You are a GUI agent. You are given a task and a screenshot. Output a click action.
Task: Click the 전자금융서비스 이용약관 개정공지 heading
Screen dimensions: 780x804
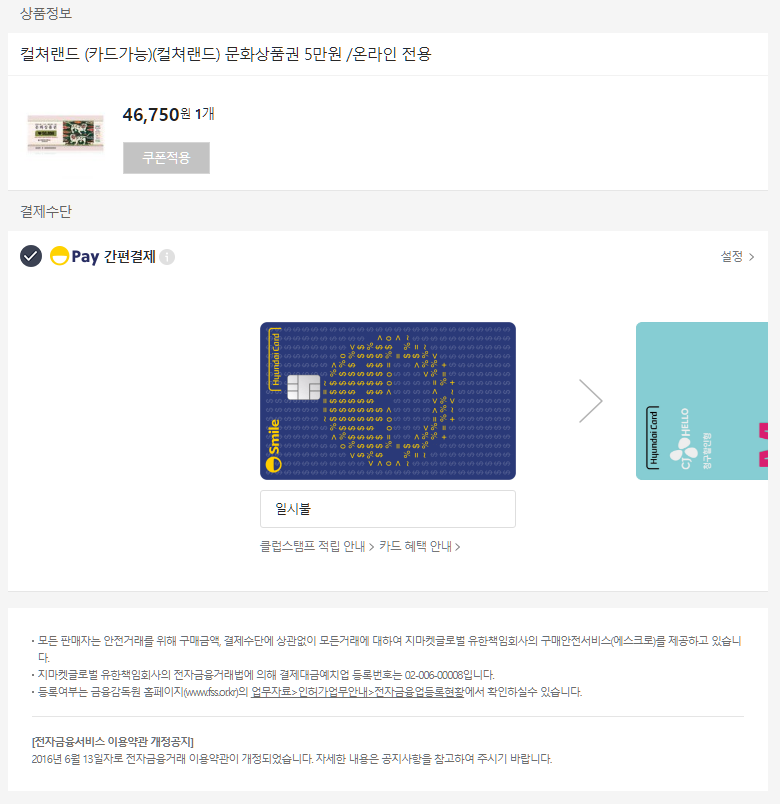tap(113, 741)
